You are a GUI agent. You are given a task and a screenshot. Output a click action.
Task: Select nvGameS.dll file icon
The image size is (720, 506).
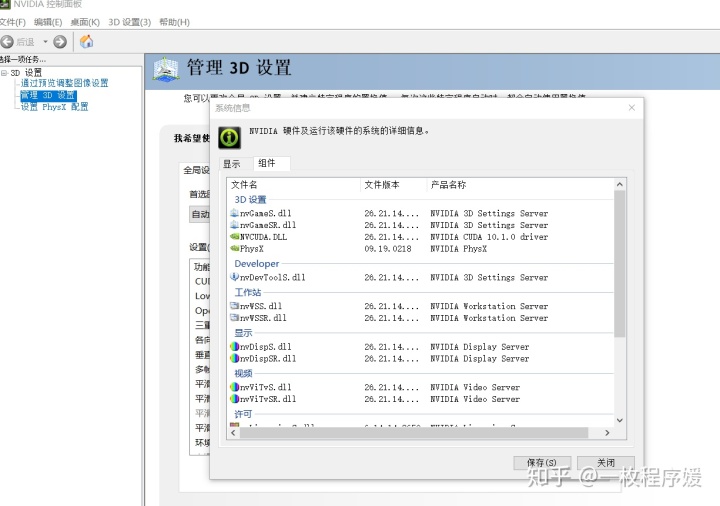coord(234,213)
